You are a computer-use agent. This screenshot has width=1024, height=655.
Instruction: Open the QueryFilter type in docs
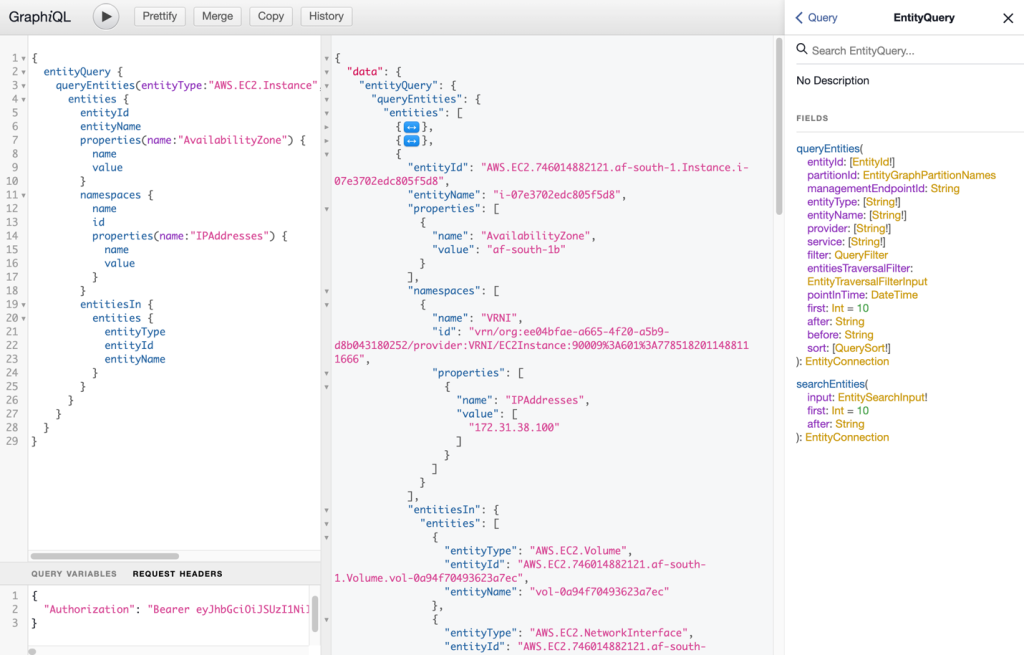coord(861,255)
